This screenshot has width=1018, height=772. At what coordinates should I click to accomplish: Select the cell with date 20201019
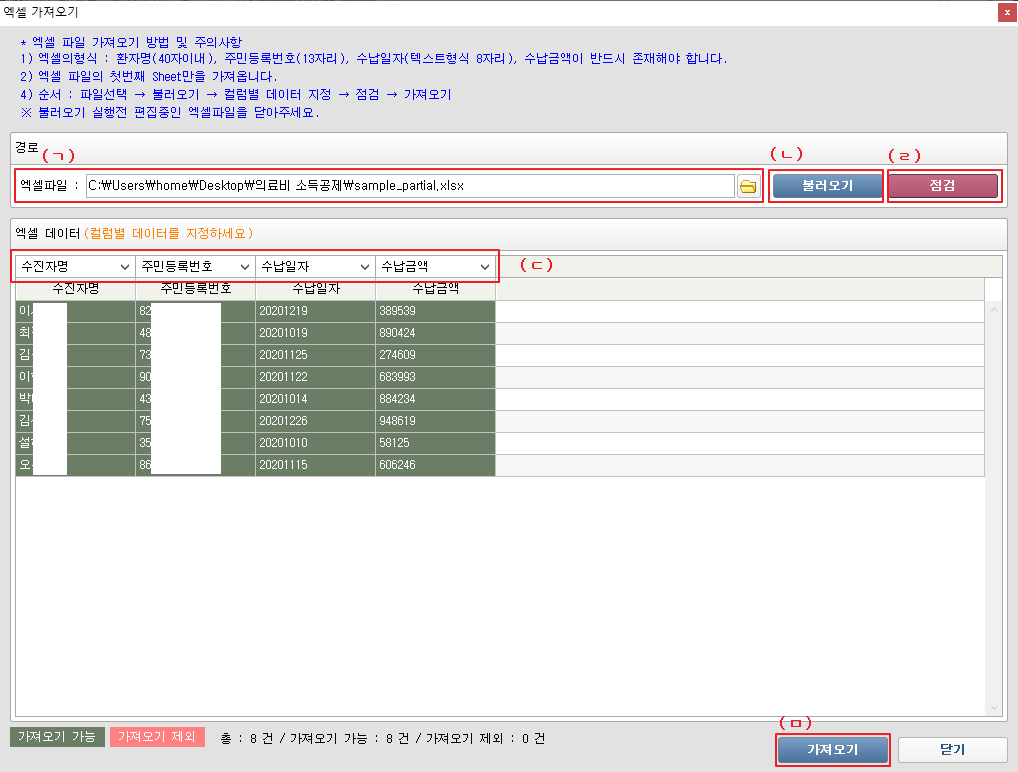pos(315,333)
